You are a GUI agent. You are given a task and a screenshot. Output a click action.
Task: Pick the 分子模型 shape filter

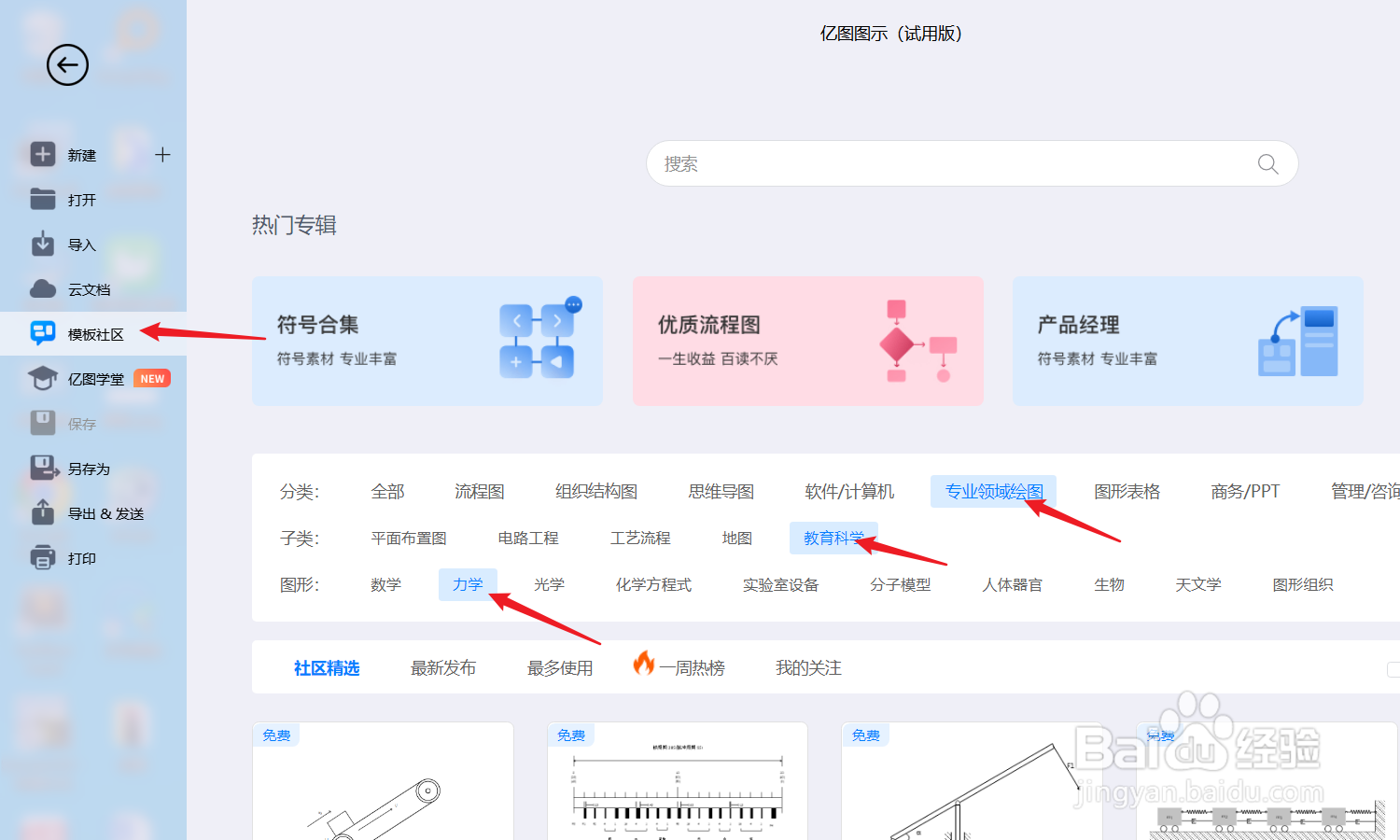click(x=901, y=585)
